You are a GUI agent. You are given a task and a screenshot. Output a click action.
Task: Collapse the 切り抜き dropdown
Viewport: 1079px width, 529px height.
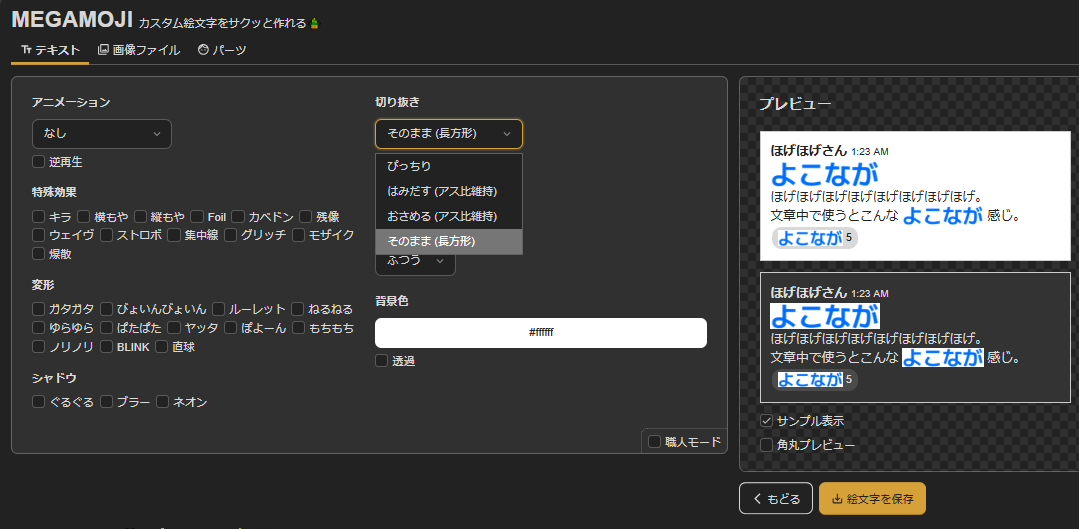click(448, 134)
